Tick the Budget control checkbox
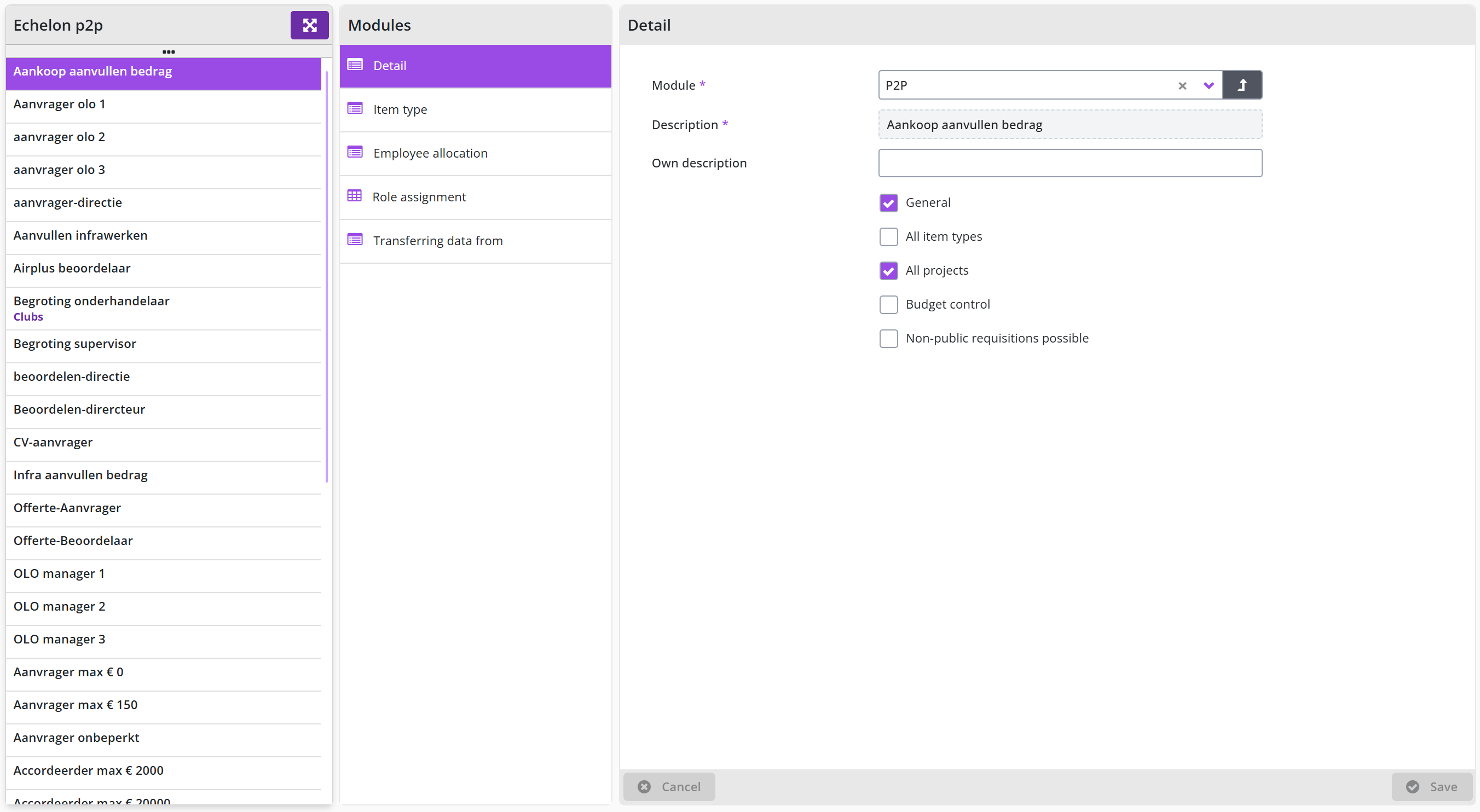This screenshot has width=1480, height=812. (x=888, y=304)
